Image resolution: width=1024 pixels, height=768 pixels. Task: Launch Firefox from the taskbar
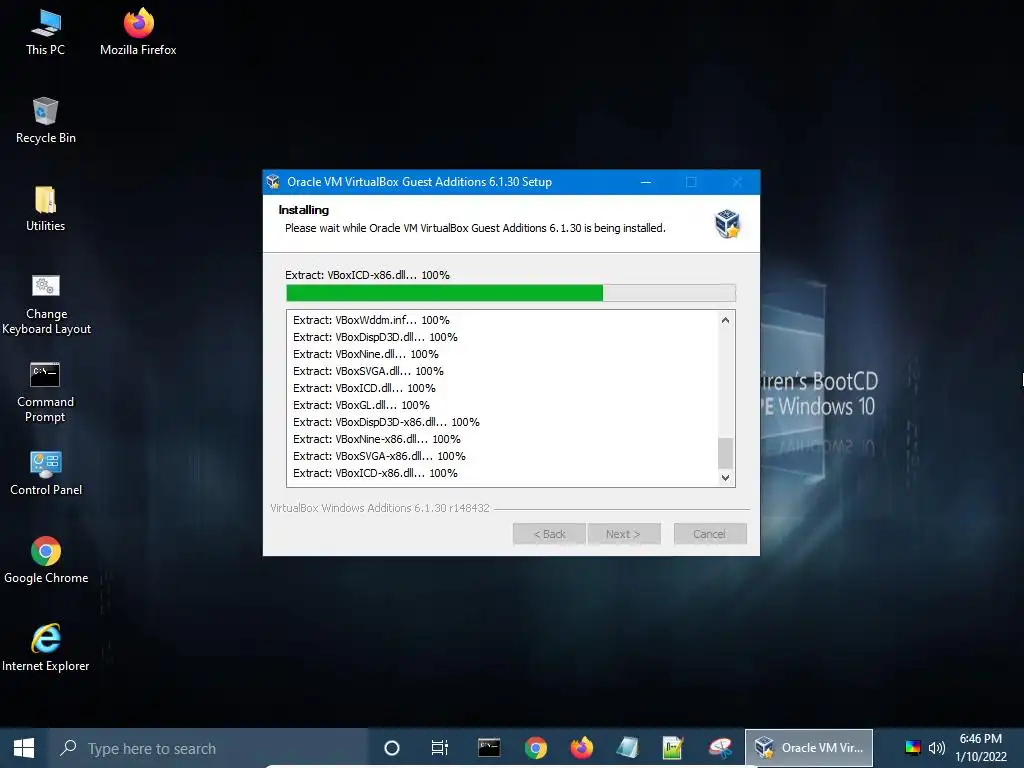581,748
